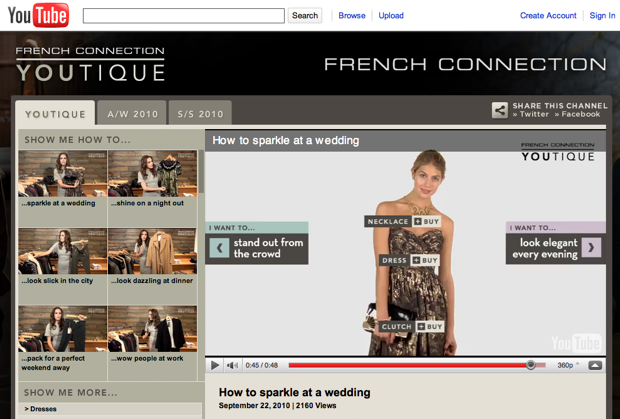Click the NECKLACE label on the video
Screen dimensions: 620x419
click(388, 222)
